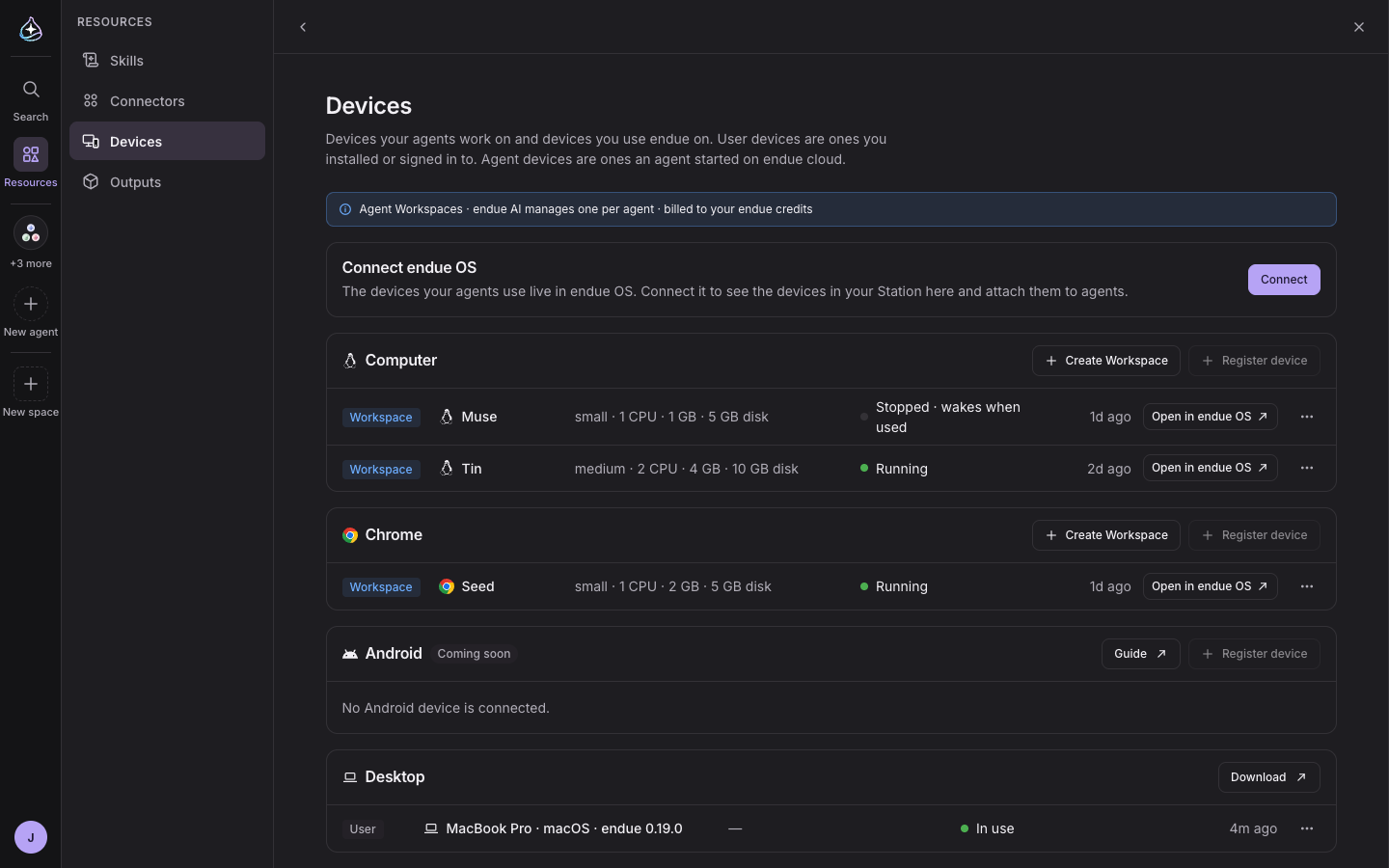Open Seed in endue OS
The width and height of the screenshot is (1389, 868).
tap(1211, 586)
